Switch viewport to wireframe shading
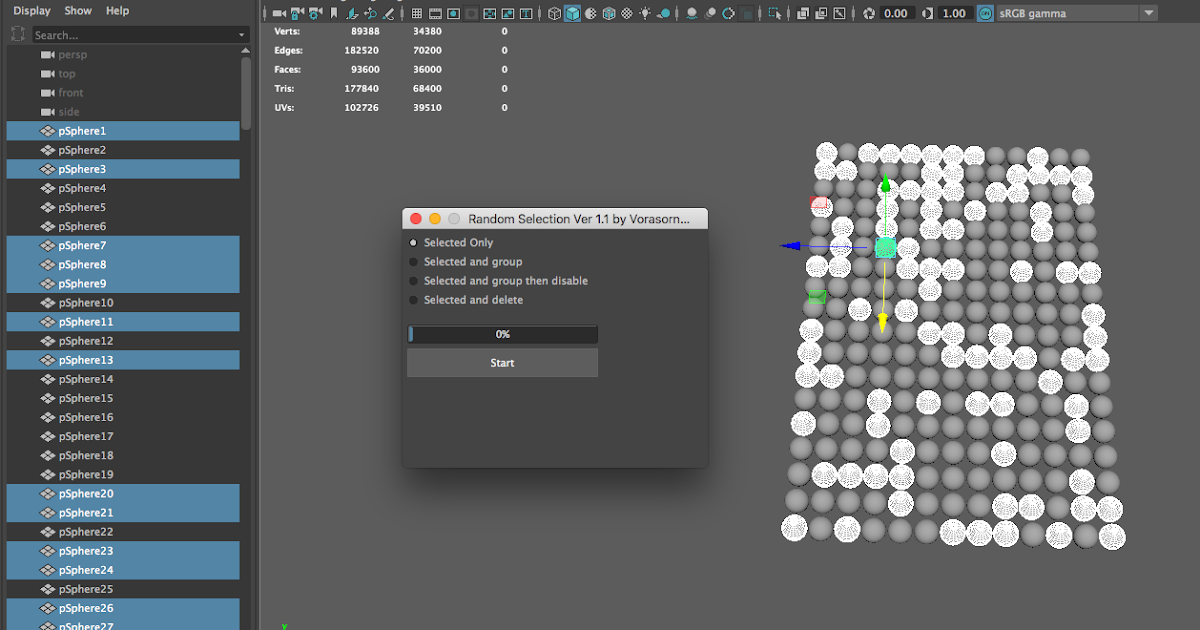The height and width of the screenshot is (630, 1200). tap(554, 13)
